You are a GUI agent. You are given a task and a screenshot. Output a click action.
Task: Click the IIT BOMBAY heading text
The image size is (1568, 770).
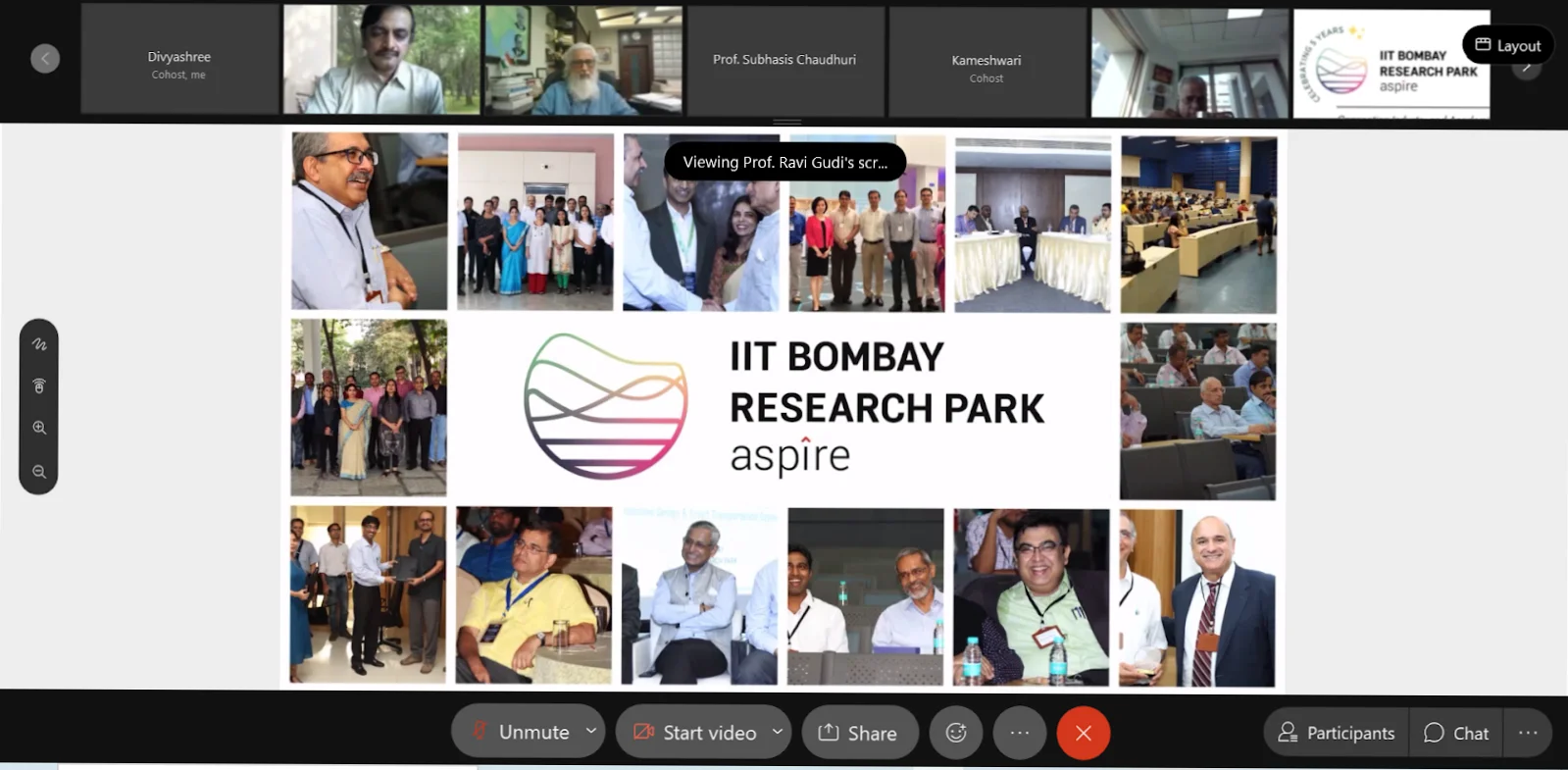[836, 357]
